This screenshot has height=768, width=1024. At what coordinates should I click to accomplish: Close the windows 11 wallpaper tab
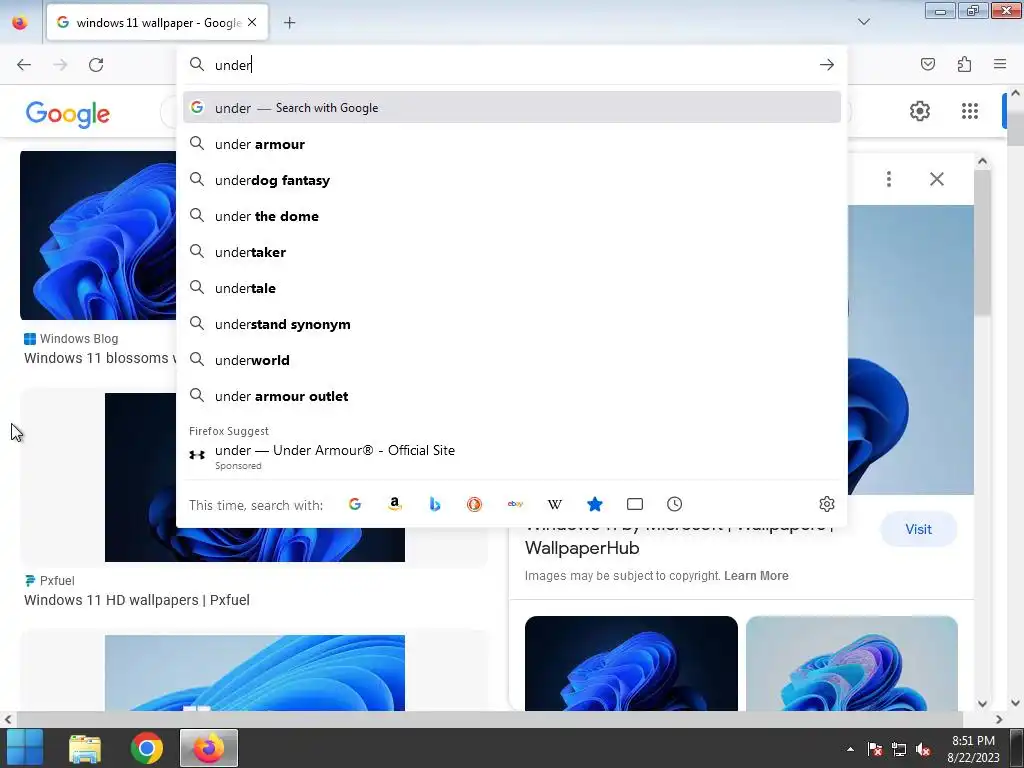tap(252, 22)
